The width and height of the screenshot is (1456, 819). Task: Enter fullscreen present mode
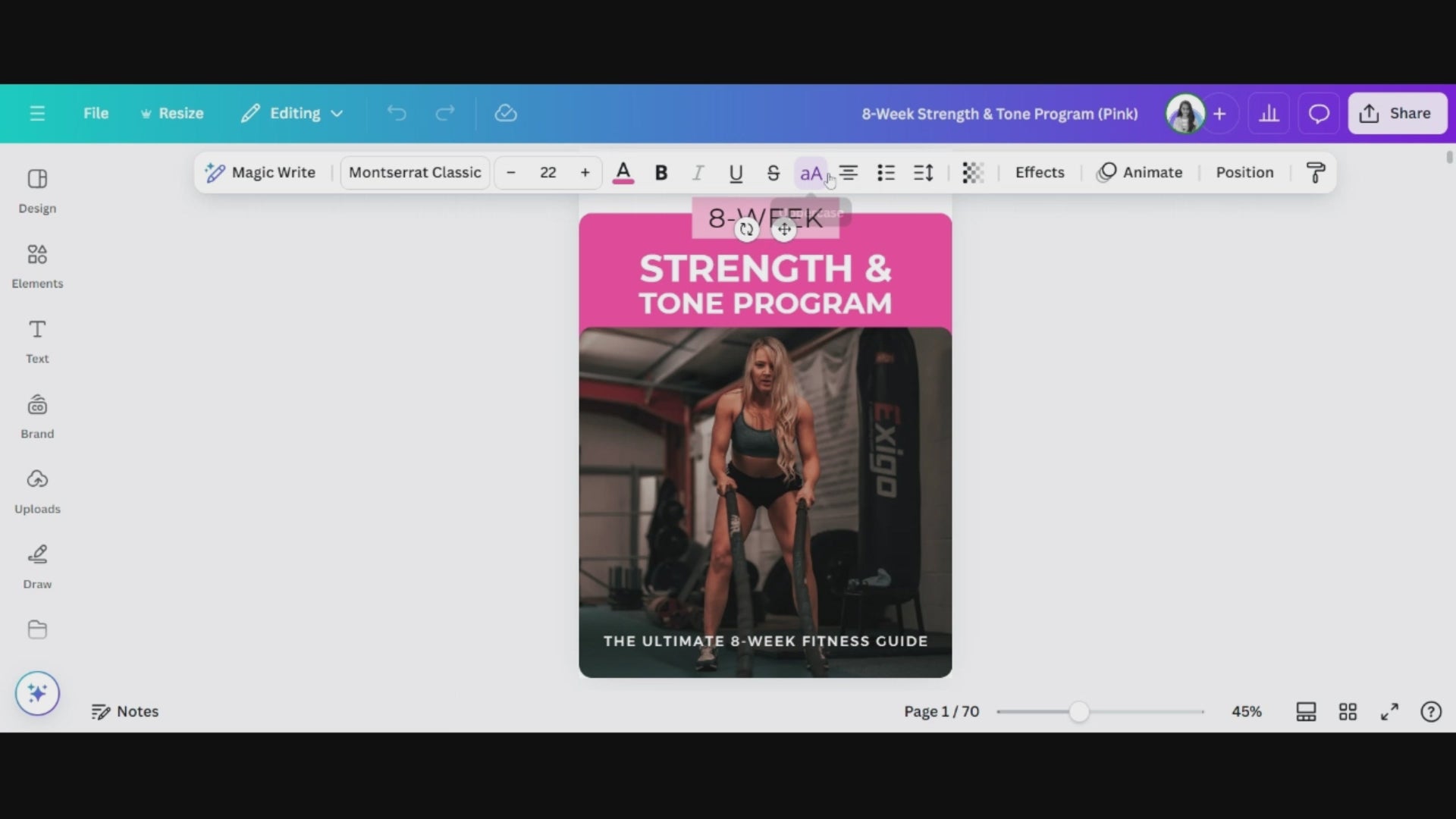tap(1389, 711)
